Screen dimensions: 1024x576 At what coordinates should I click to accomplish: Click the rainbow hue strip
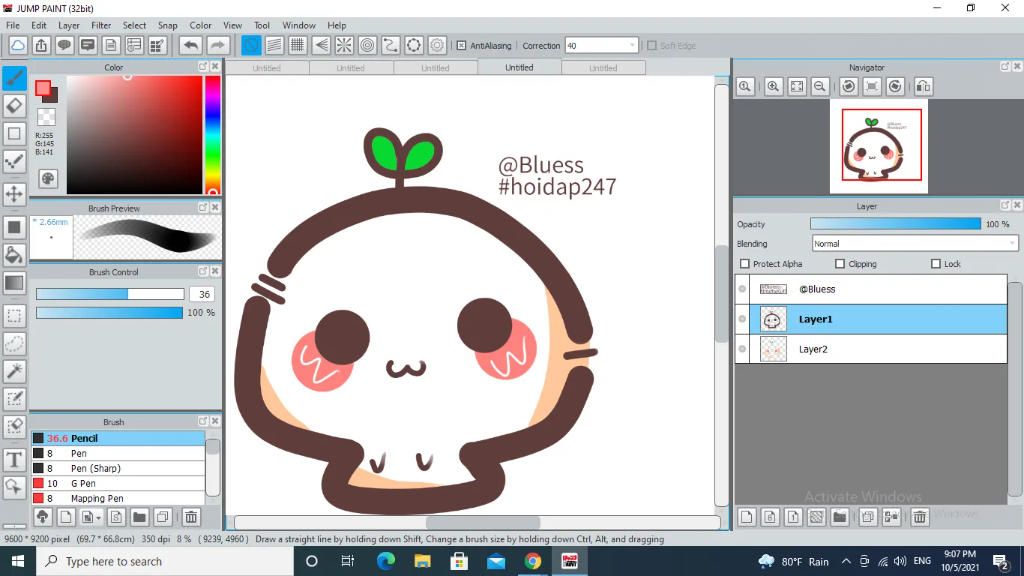point(212,135)
